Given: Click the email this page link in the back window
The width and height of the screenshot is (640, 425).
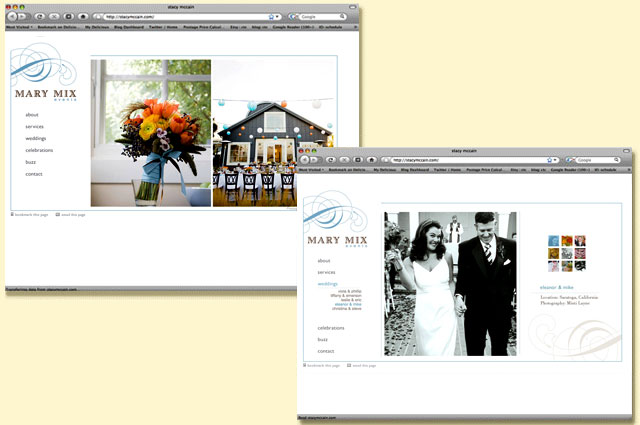Looking at the screenshot, I should pyautogui.click(x=71, y=214).
